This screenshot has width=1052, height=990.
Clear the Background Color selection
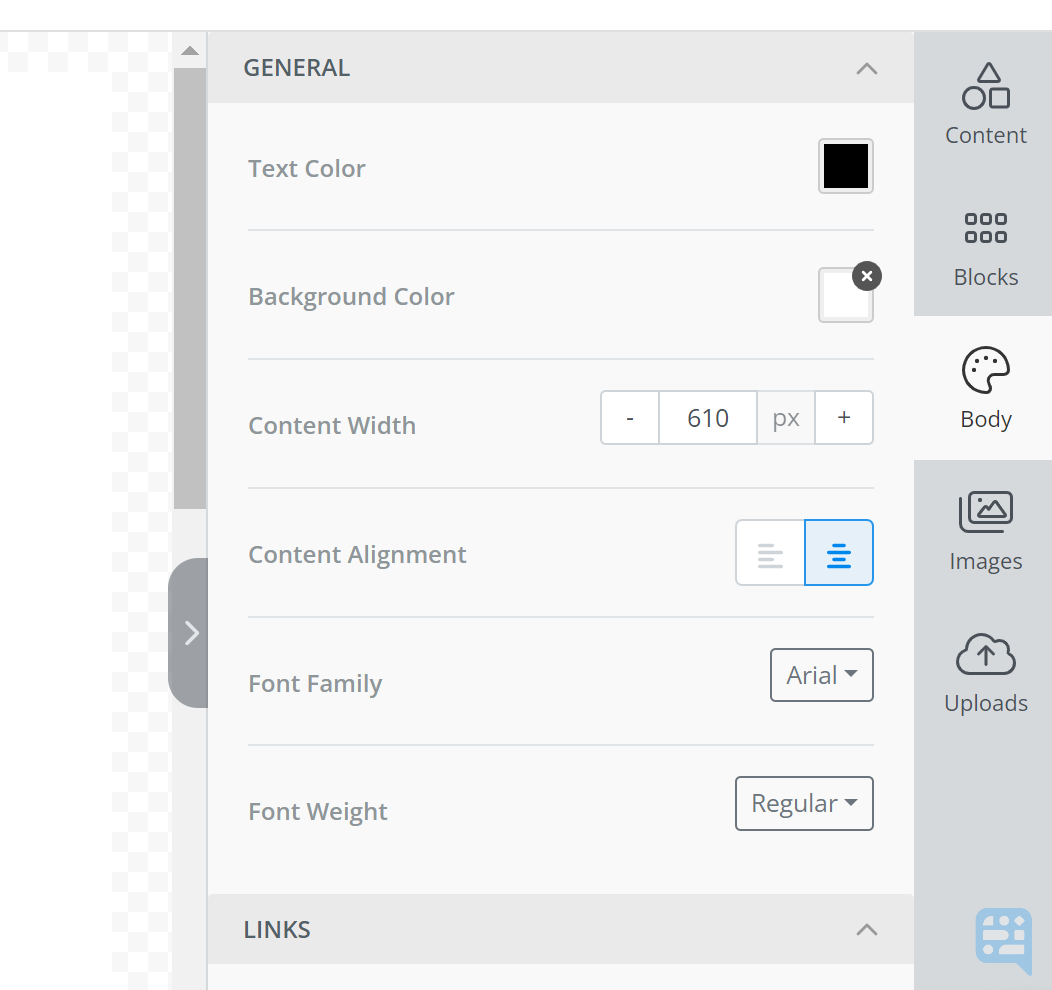tap(867, 276)
